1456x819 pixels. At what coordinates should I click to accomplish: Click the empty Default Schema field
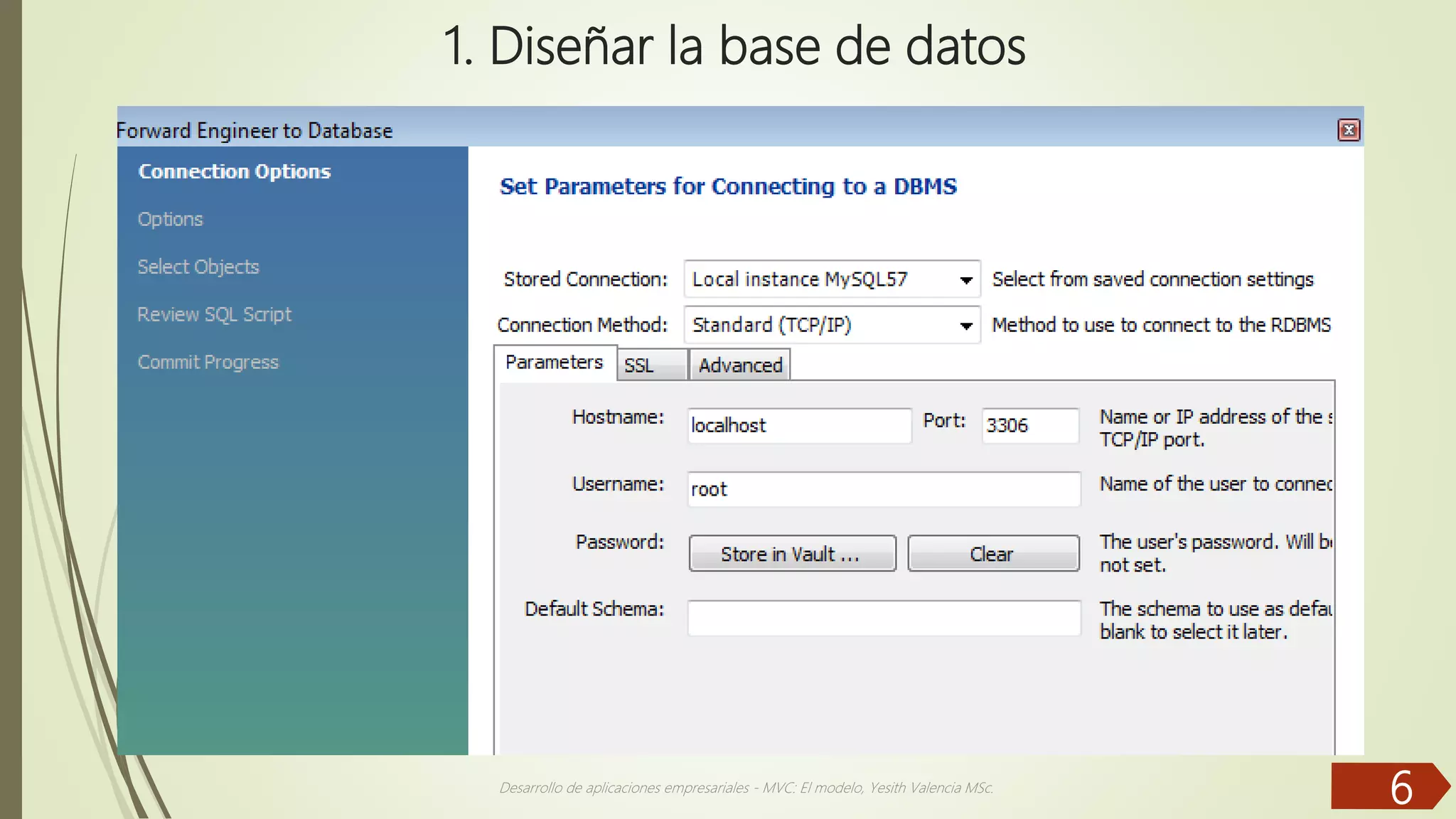[883, 618]
